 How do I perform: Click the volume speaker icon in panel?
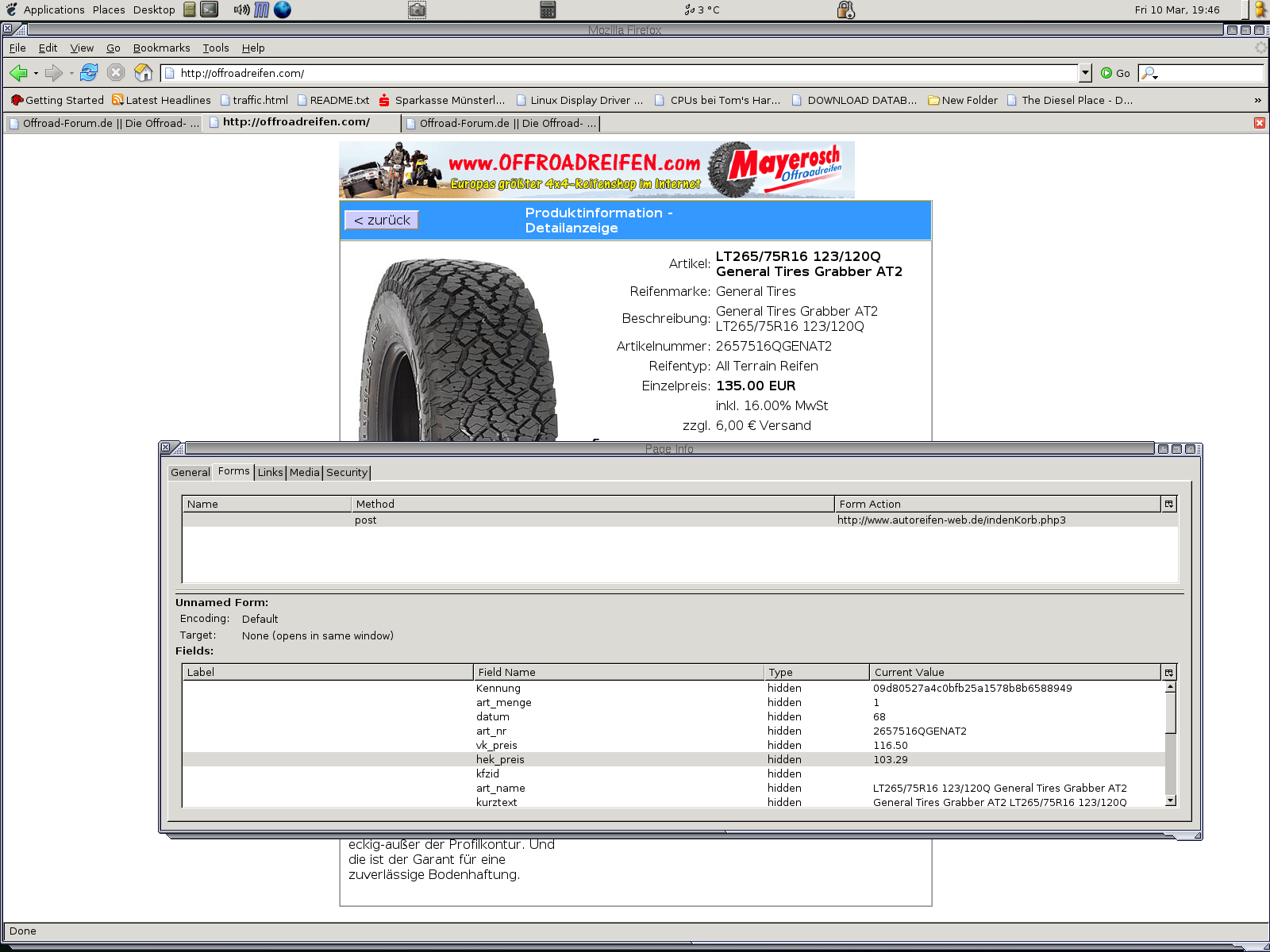[241, 10]
